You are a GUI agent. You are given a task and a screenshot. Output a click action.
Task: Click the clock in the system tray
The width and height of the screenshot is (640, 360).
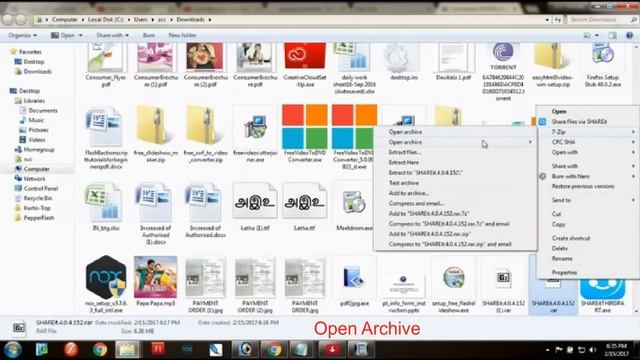(x=616, y=350)
